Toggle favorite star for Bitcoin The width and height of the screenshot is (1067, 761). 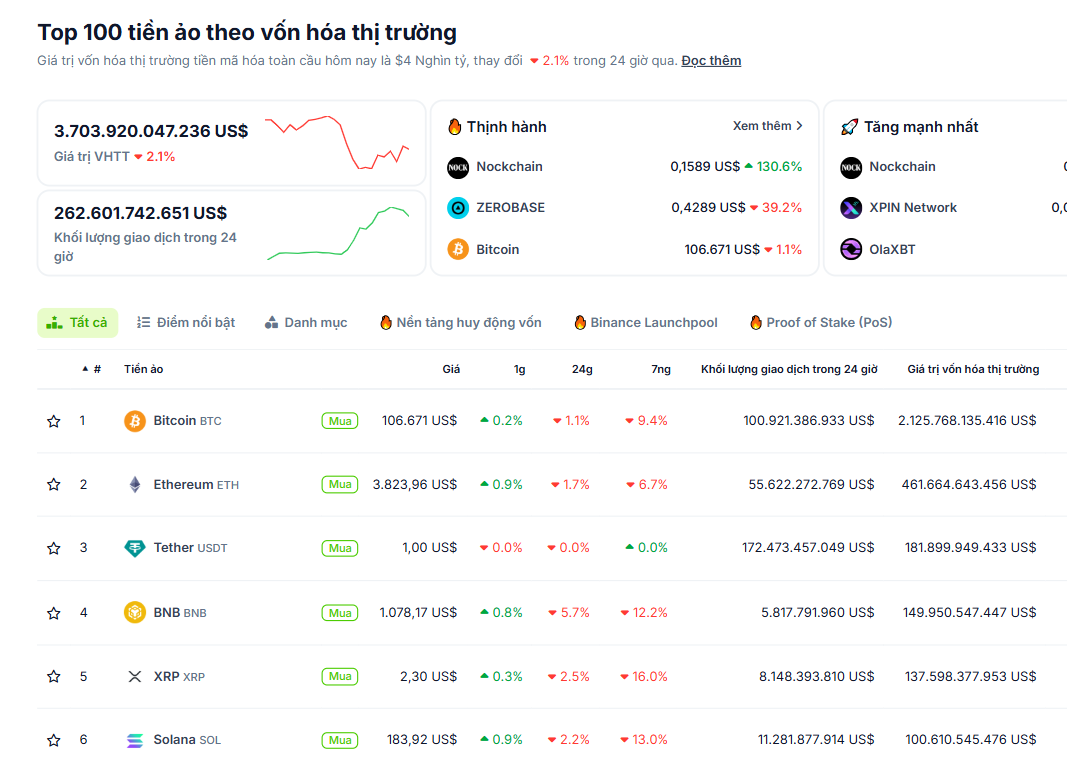[54, 421]
